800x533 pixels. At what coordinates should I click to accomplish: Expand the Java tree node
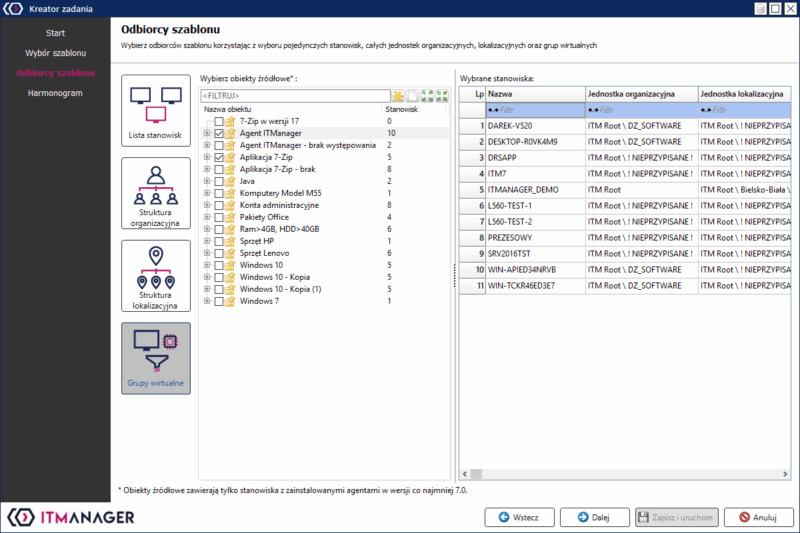click(207, 181)
